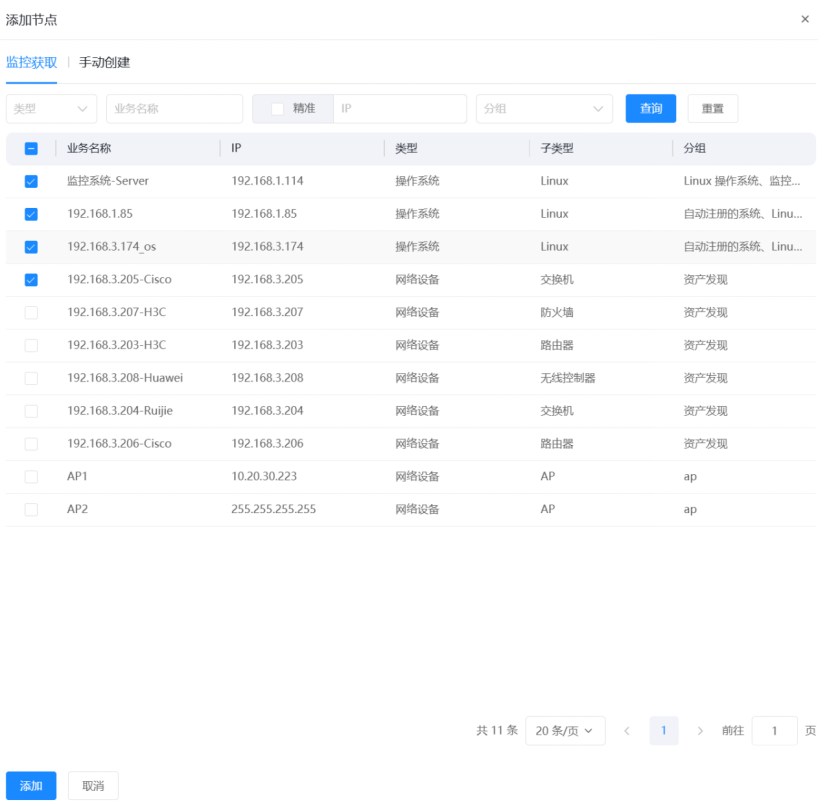This screenshot has width=818, height=812.
Task: Click the 共 11 条 total count
Action: coord(497,731)
